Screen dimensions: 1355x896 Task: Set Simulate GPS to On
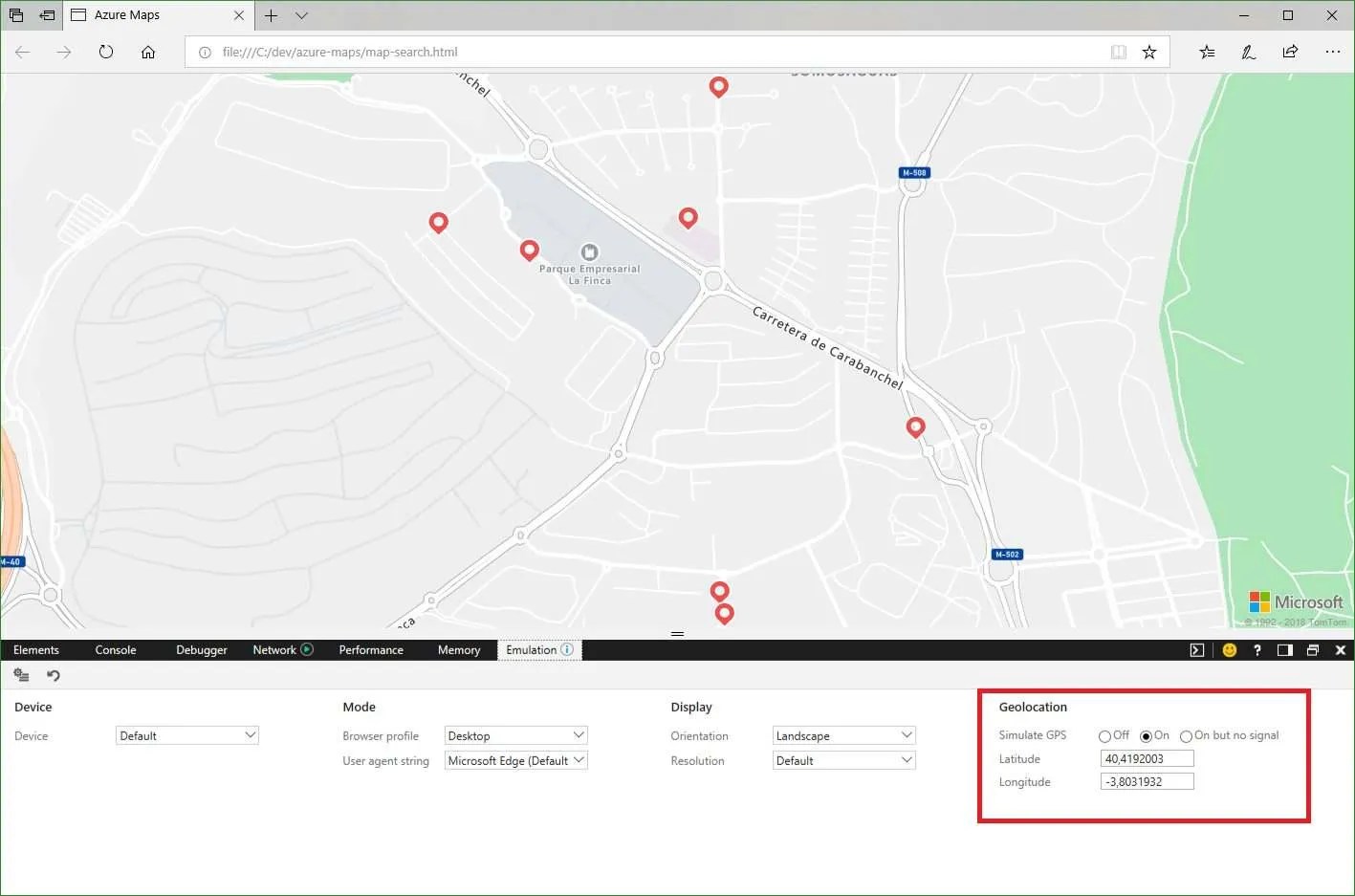pyautogui.click(x=1146, y=736)
